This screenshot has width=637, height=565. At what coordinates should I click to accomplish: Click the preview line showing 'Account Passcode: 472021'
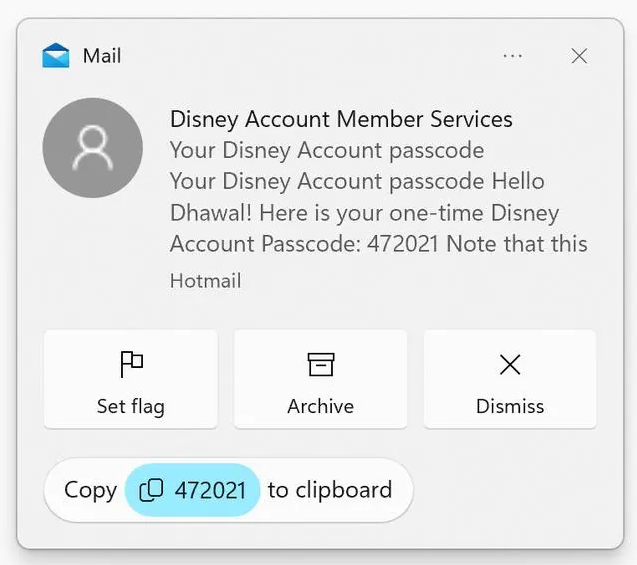(x=378, y=244)
